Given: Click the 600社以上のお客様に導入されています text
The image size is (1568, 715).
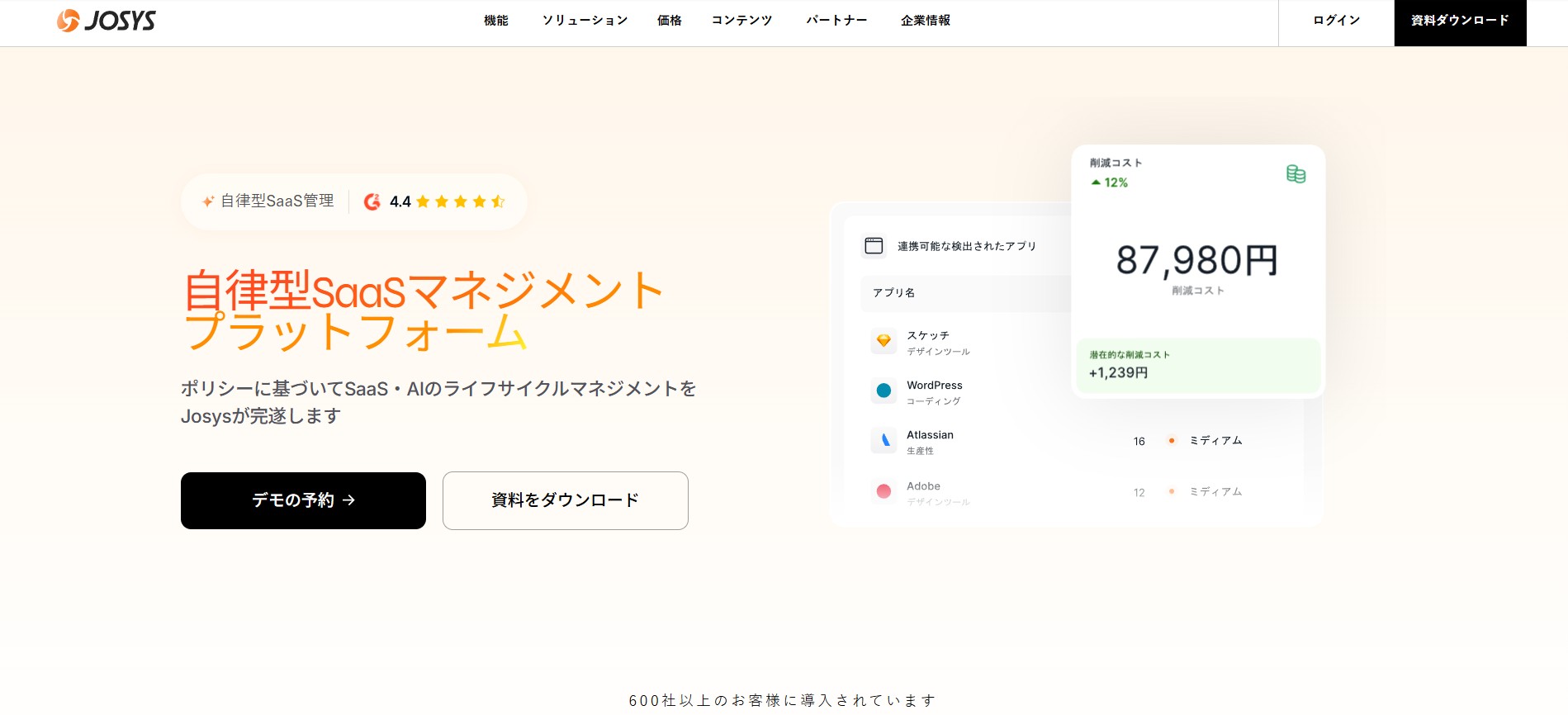Looking at the screenshot, I should click(x=783, y=700).
